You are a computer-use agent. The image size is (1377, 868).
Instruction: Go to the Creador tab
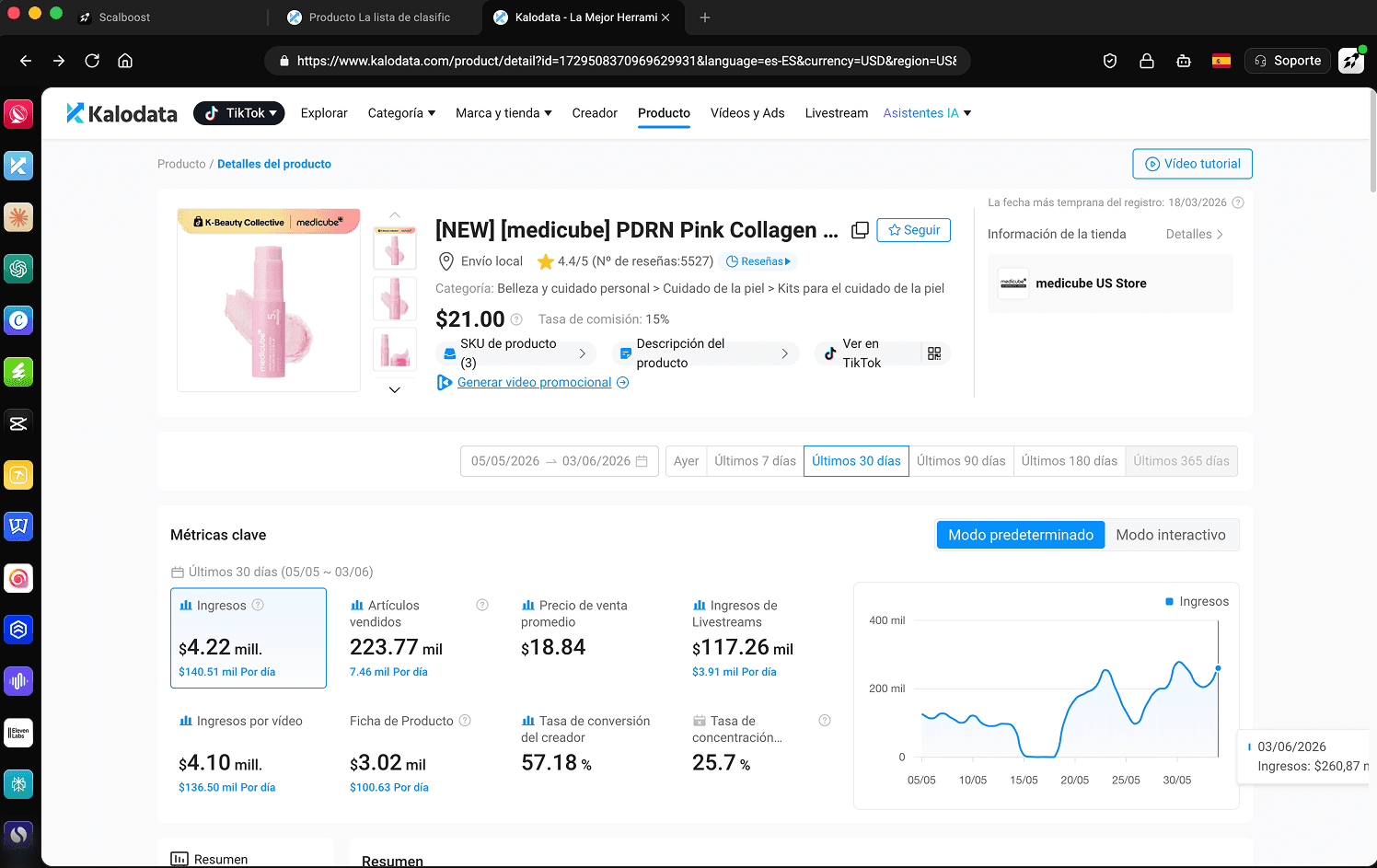click(595, 113)
